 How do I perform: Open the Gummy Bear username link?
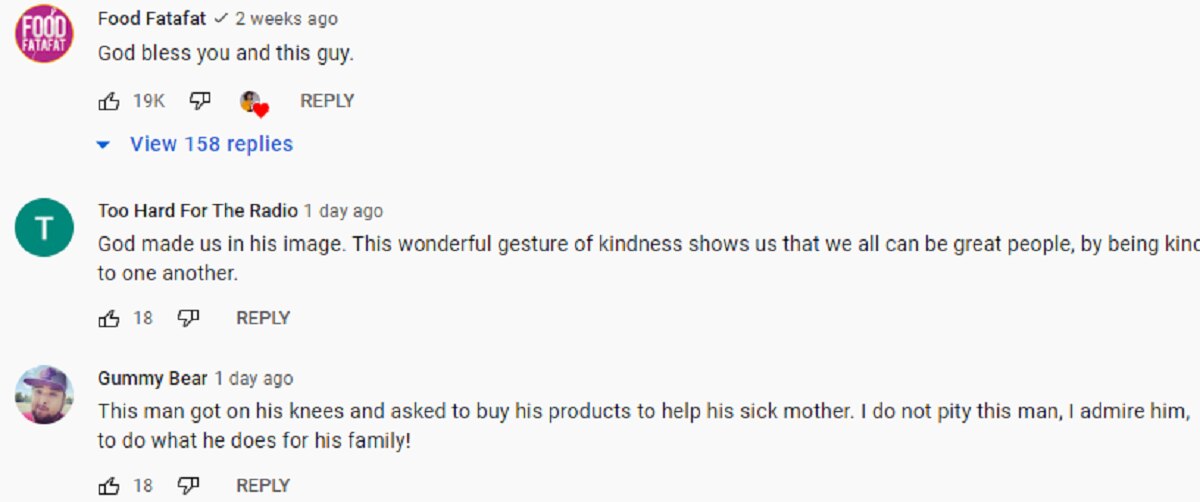[x=153, y=378]
